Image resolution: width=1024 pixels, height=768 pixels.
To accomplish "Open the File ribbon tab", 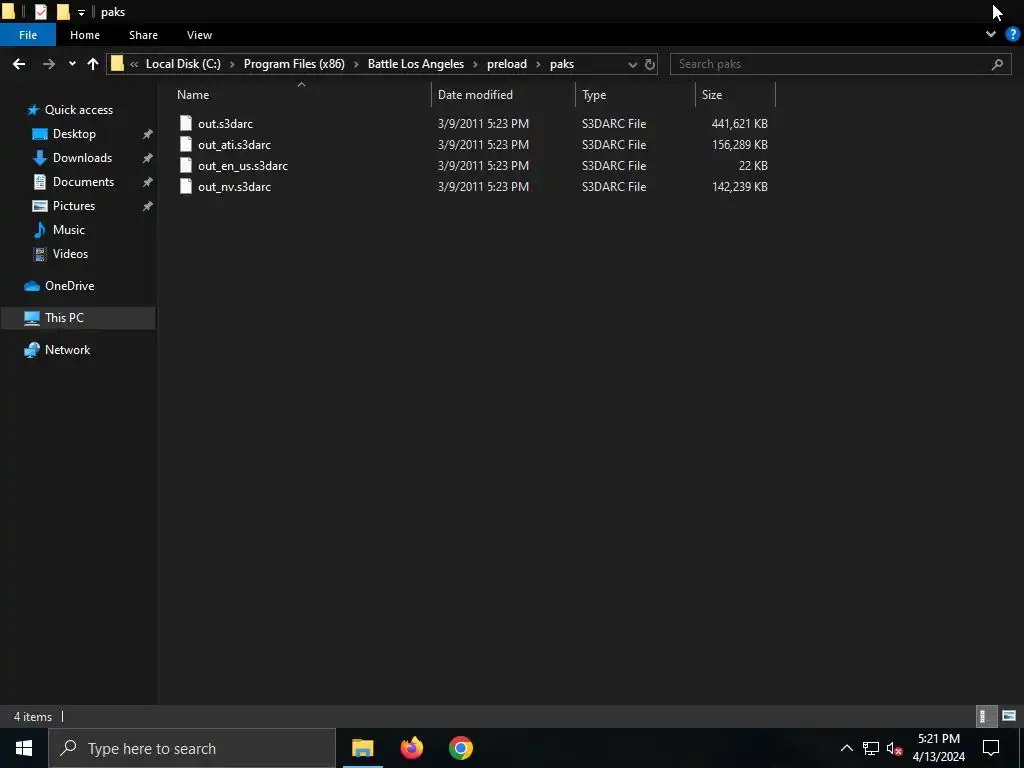I will (x=28, y=35).
